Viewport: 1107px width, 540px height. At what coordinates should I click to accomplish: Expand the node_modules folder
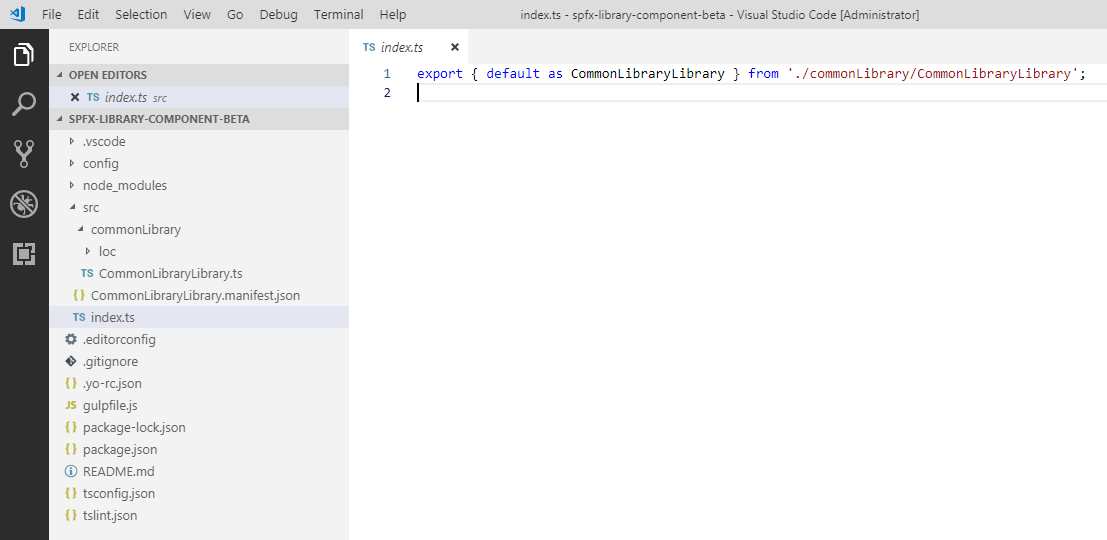pos(124,185)
